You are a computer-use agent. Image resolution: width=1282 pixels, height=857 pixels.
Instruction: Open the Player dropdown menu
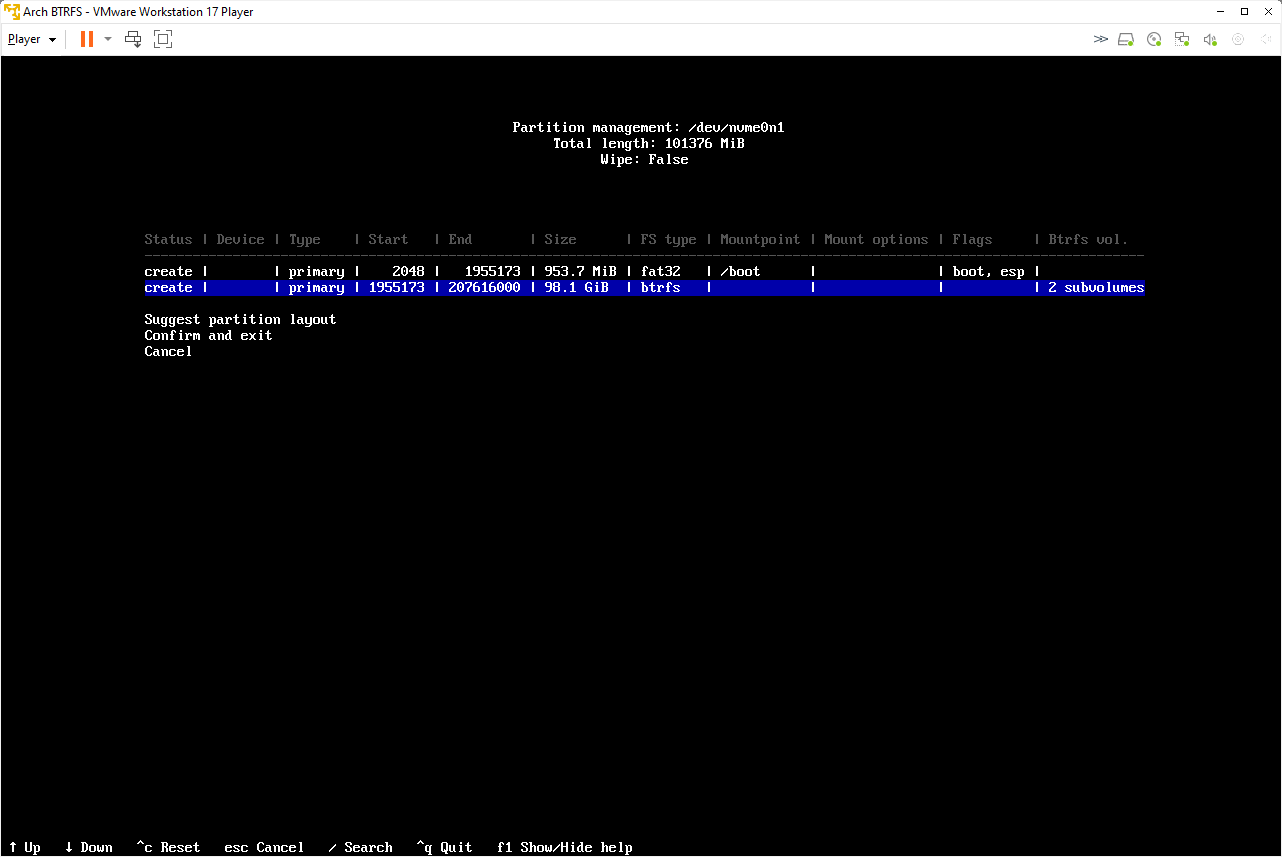point(32,39)
